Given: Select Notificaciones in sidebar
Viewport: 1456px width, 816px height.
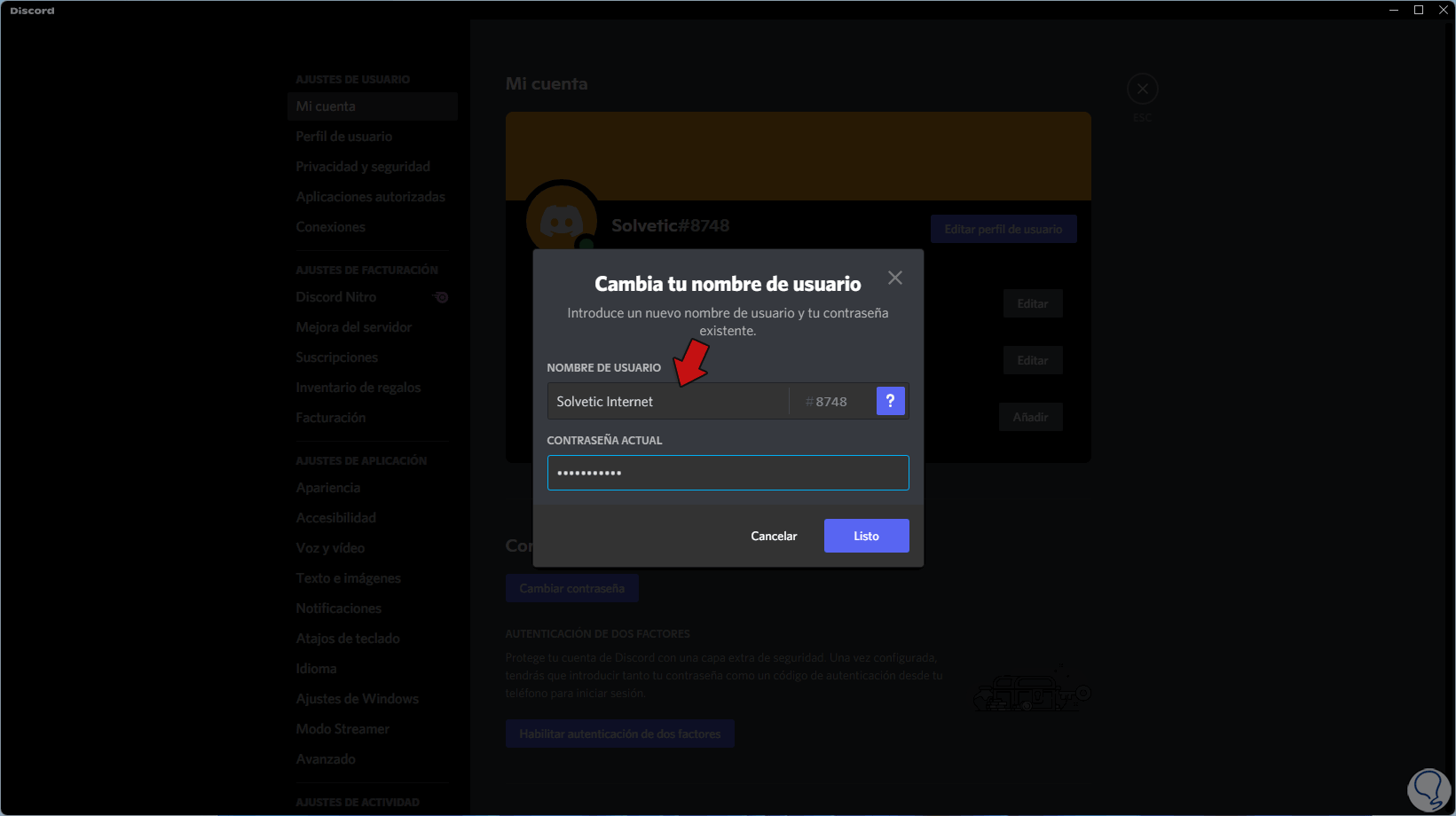Looking at the screenshot, I should [x=373, y=608].
